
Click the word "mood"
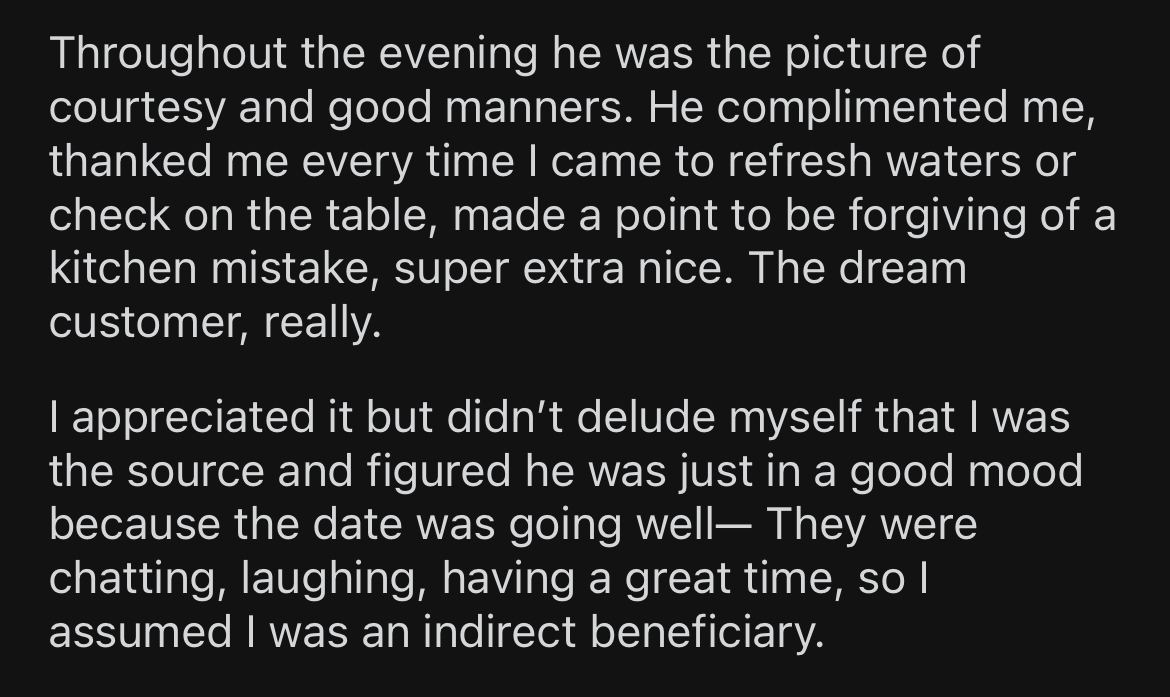pos(1026,472)
